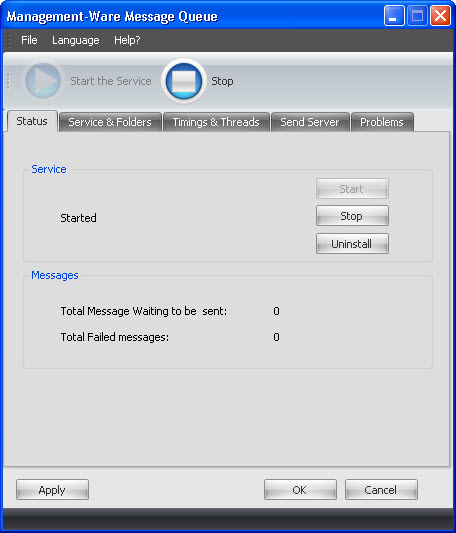Click the toolbar grip handle beside play icon
456x533 pixels.
[9, 81]
